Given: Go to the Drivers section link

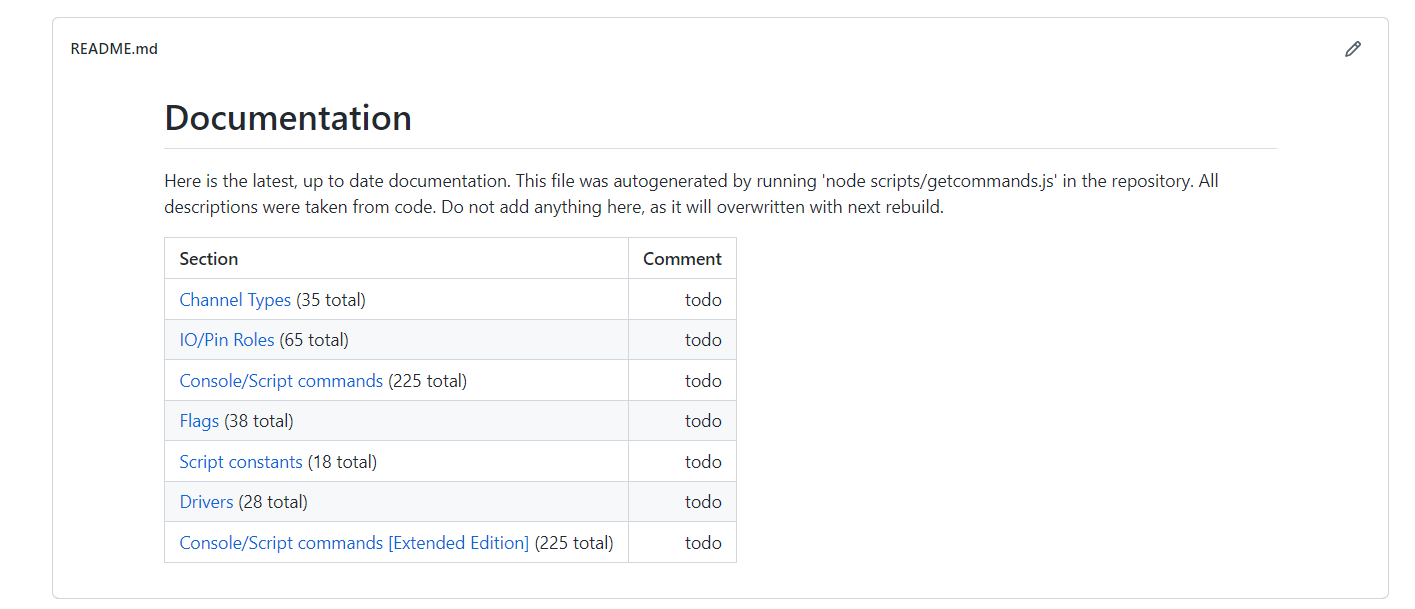Looking at the screenshot, I should [206, 502].
